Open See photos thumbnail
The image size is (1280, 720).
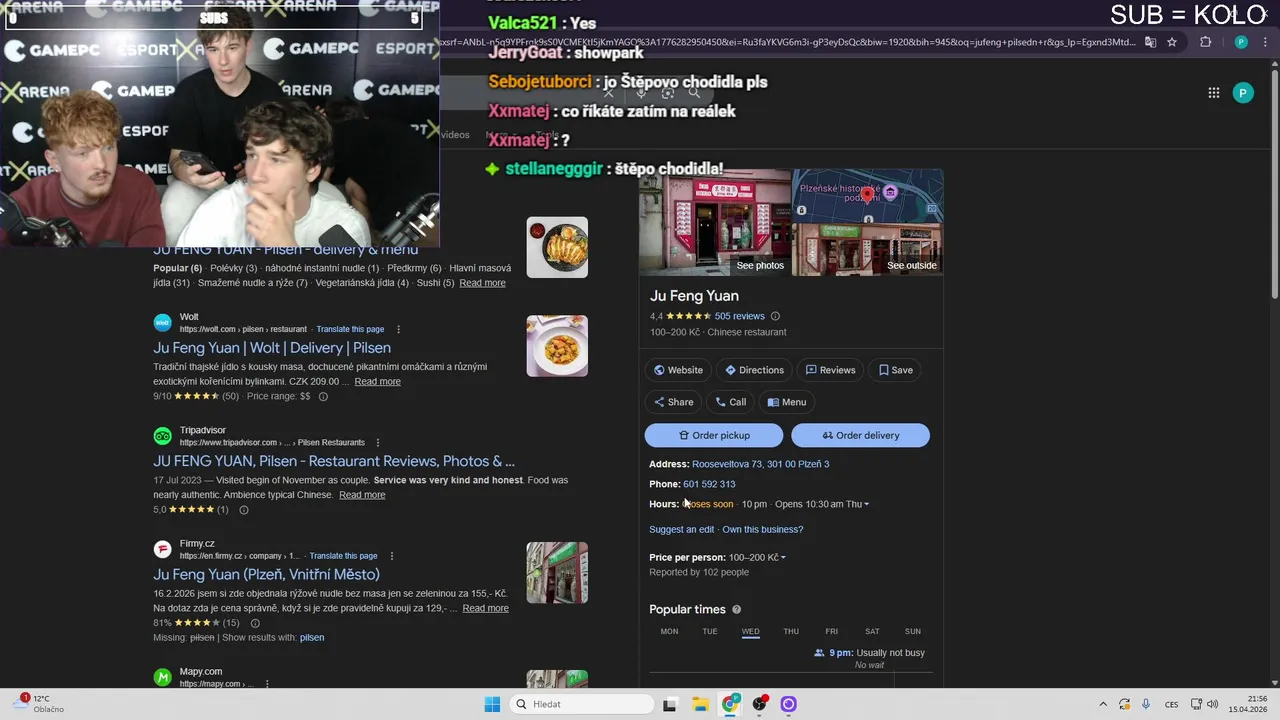[x=715, y=222]
